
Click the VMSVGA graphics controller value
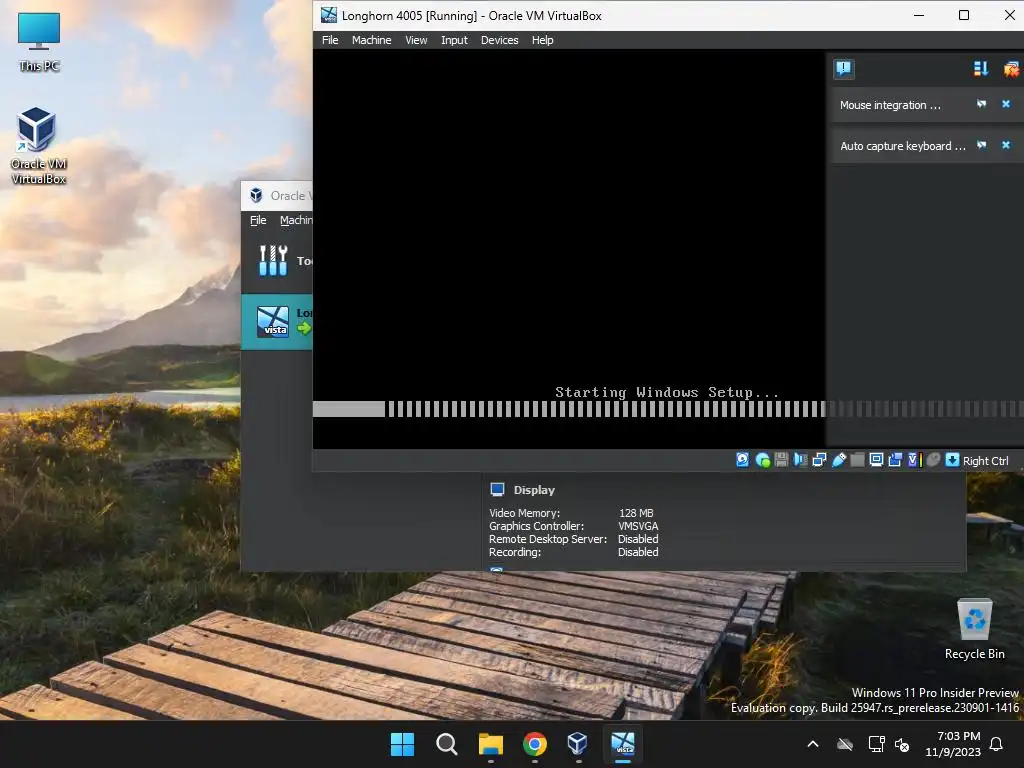coord(638,526)
